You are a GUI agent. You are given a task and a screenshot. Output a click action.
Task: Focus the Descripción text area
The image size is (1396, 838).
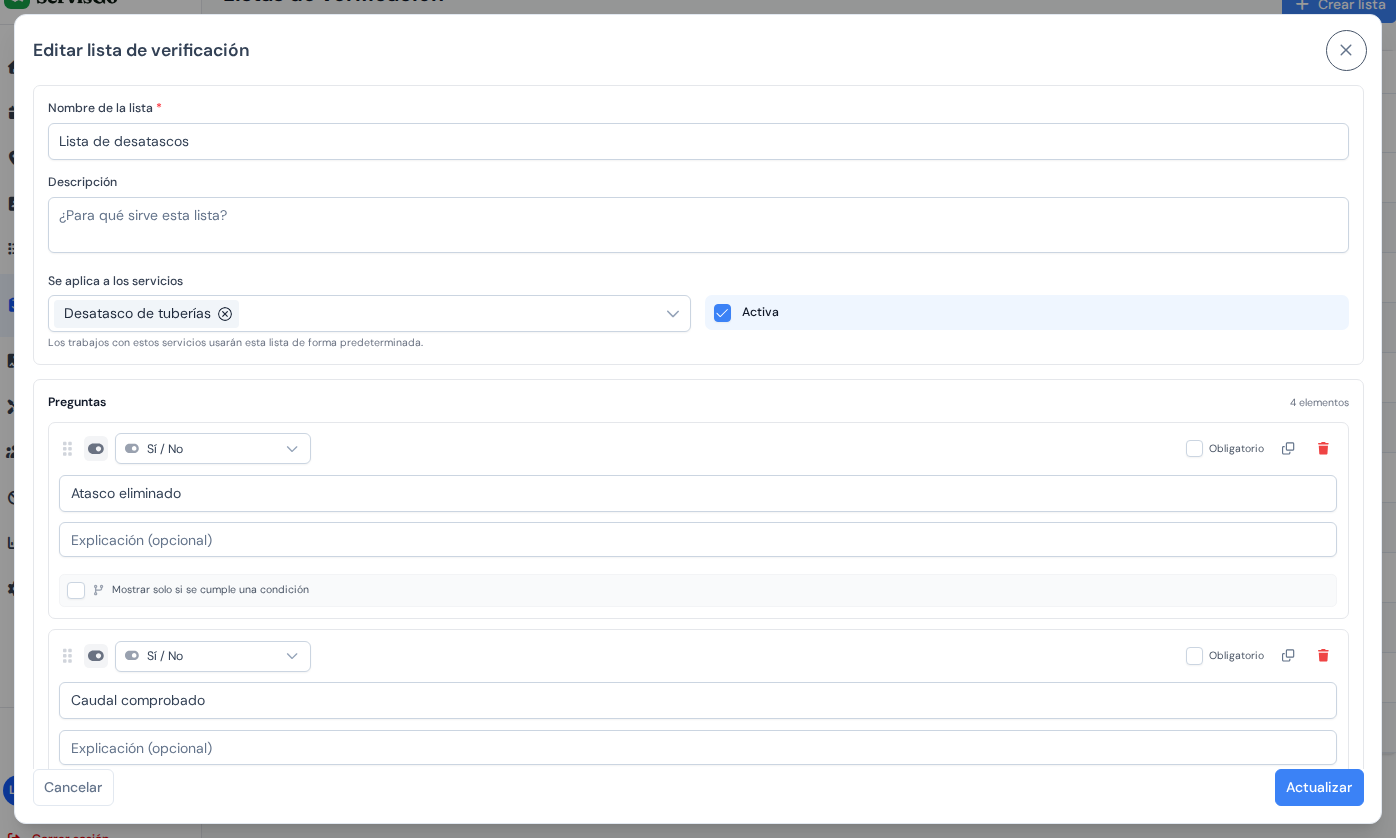click(698, 225)
